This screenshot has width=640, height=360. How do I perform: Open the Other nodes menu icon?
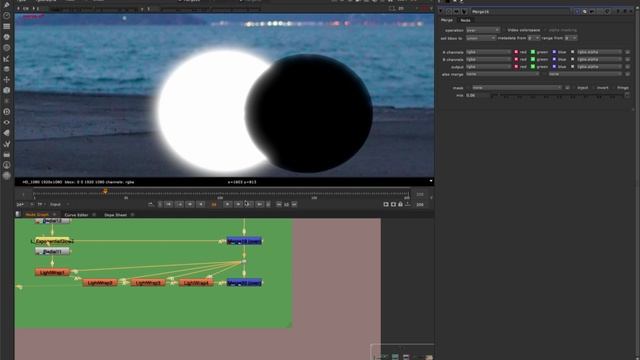7,155
